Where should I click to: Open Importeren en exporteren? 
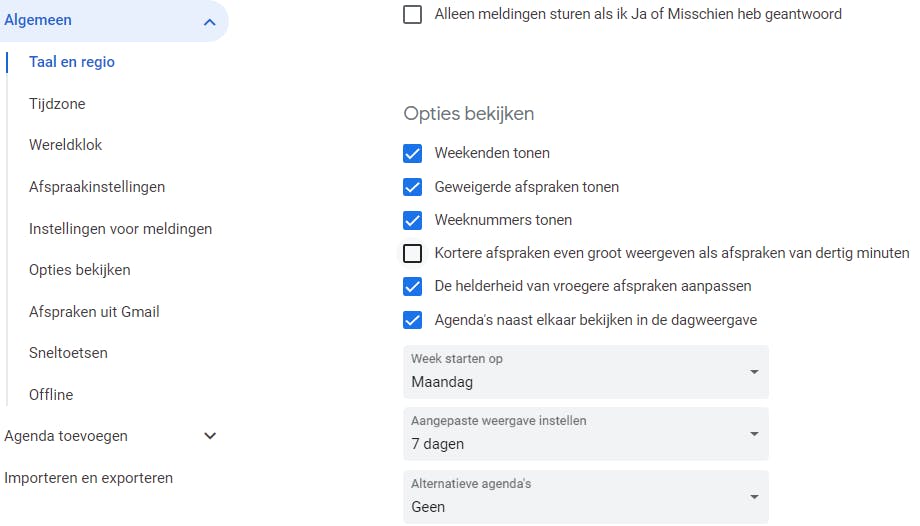(x=88, y=478)
